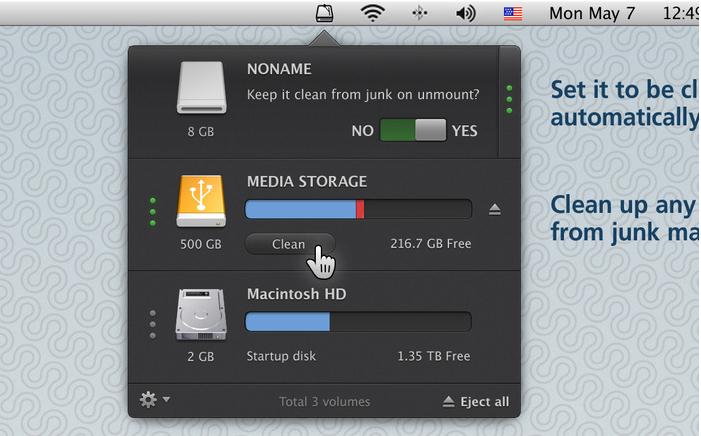Click the three green dots beside NONAME
The height and width of the screenshot is (436, 701).
tap(509, 99)
